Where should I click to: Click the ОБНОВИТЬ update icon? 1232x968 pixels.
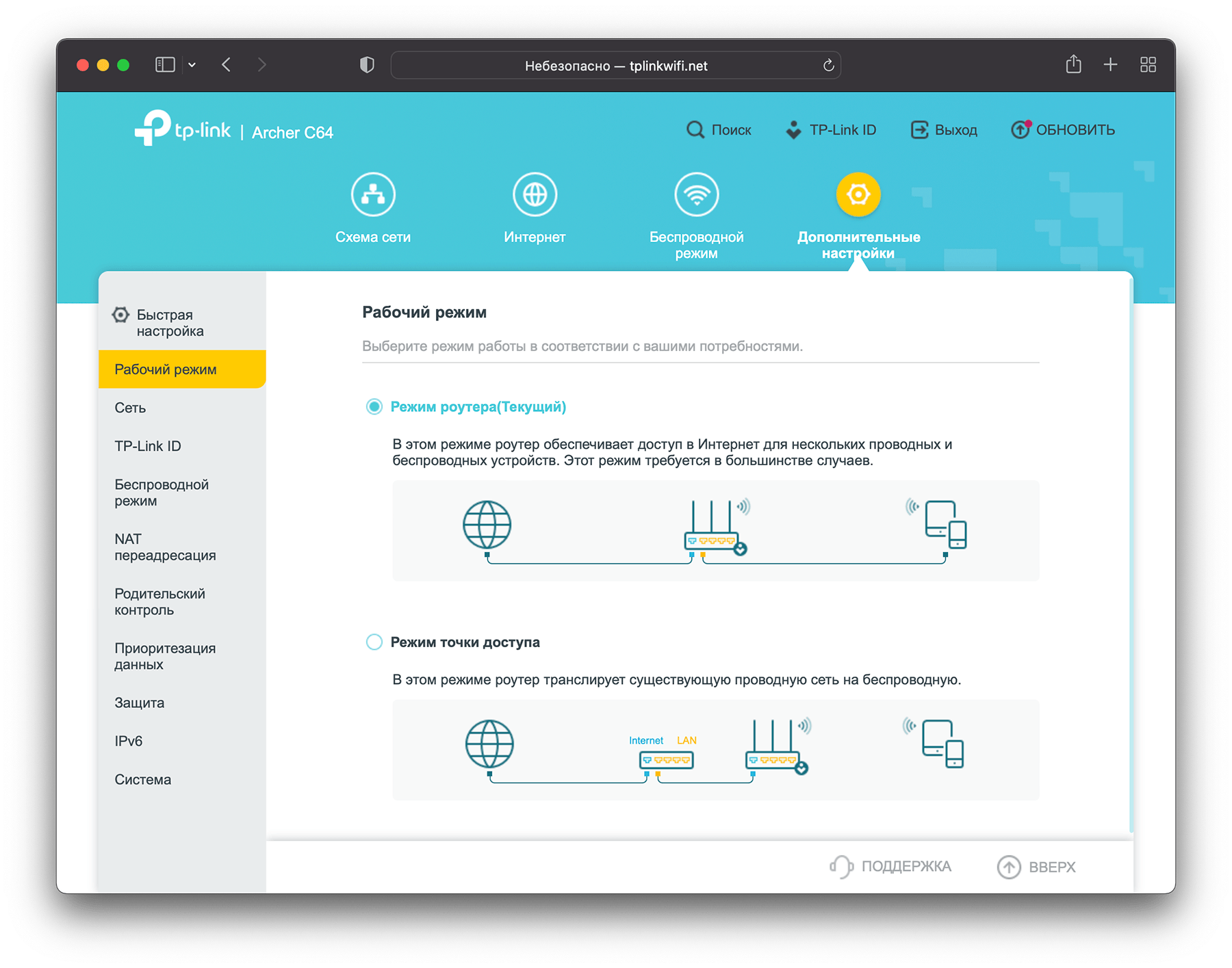tap(1020, 130)
